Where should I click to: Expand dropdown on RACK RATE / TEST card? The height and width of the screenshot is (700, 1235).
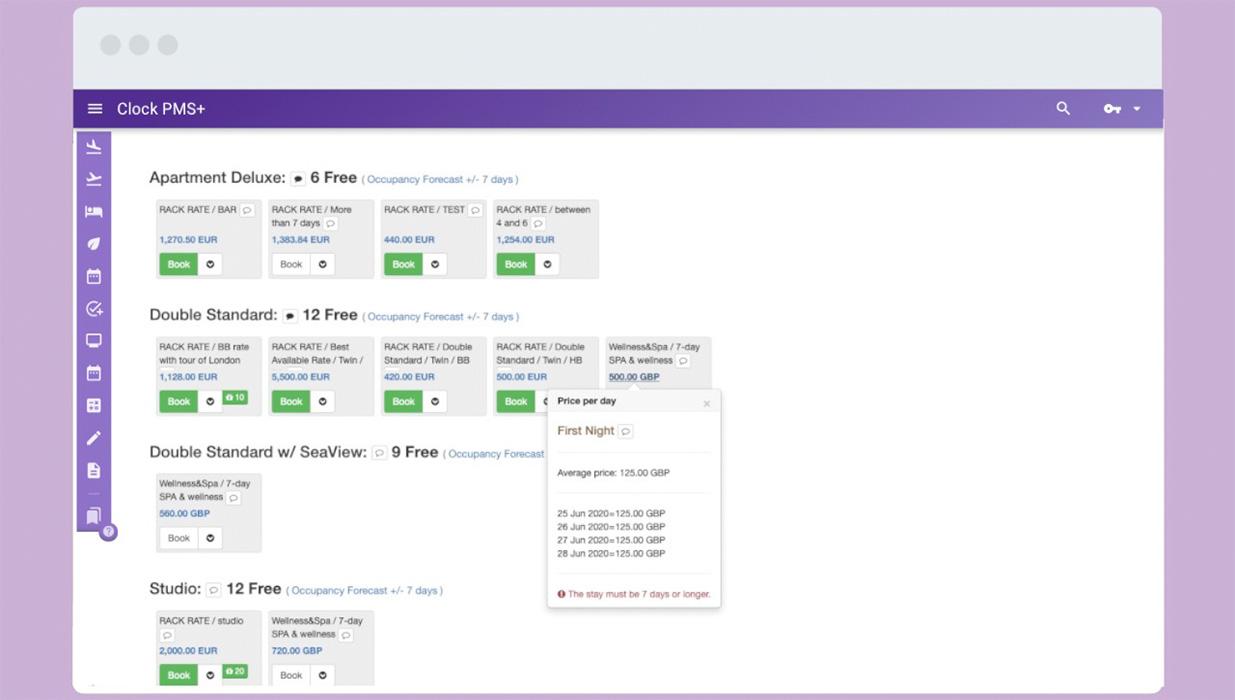[435, 265]
